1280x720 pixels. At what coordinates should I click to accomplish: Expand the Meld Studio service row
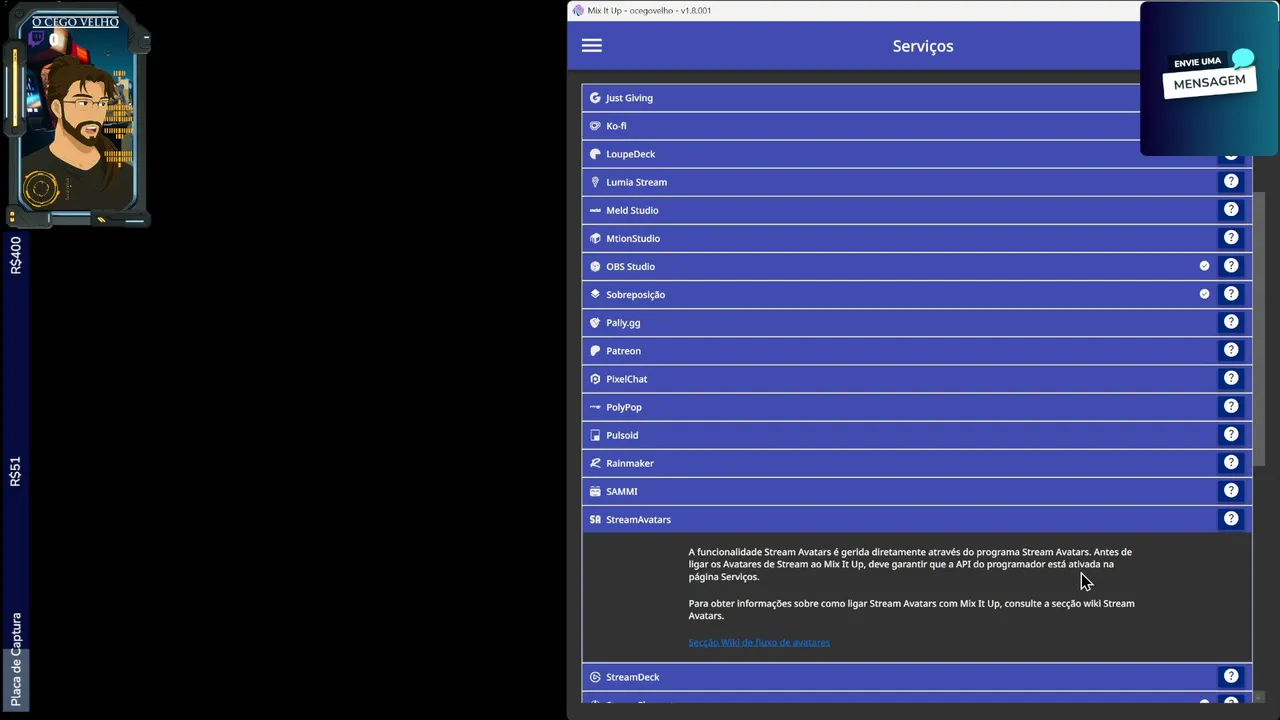pos(916,210)
